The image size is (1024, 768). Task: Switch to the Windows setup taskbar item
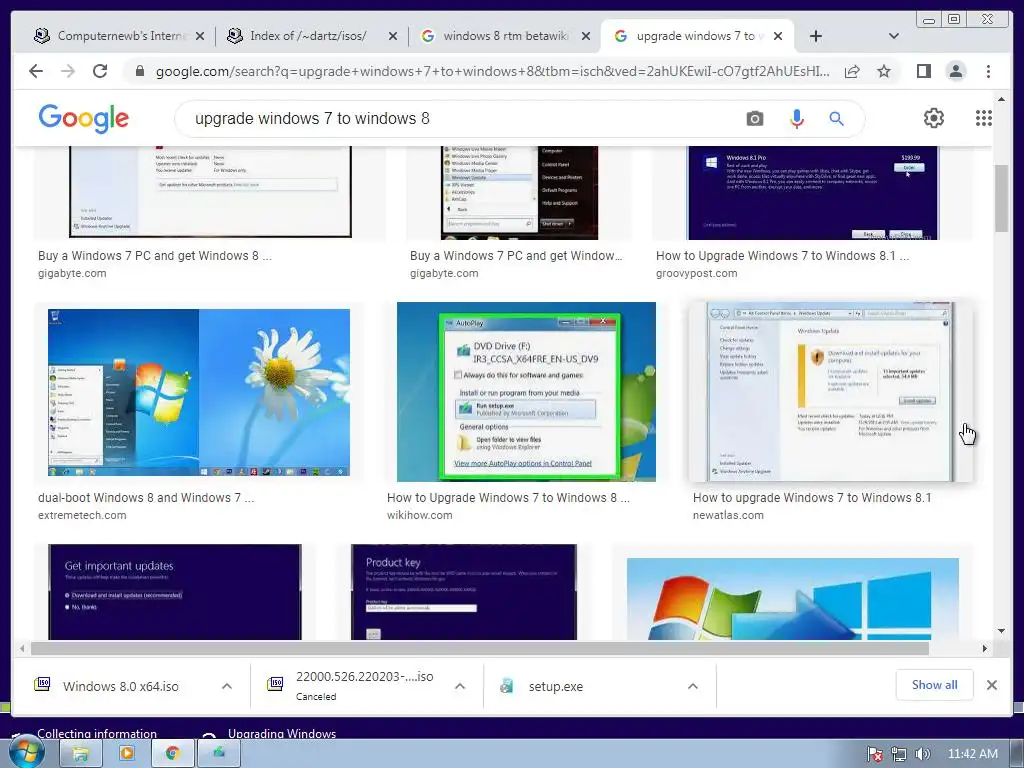[x=219, y=754]
